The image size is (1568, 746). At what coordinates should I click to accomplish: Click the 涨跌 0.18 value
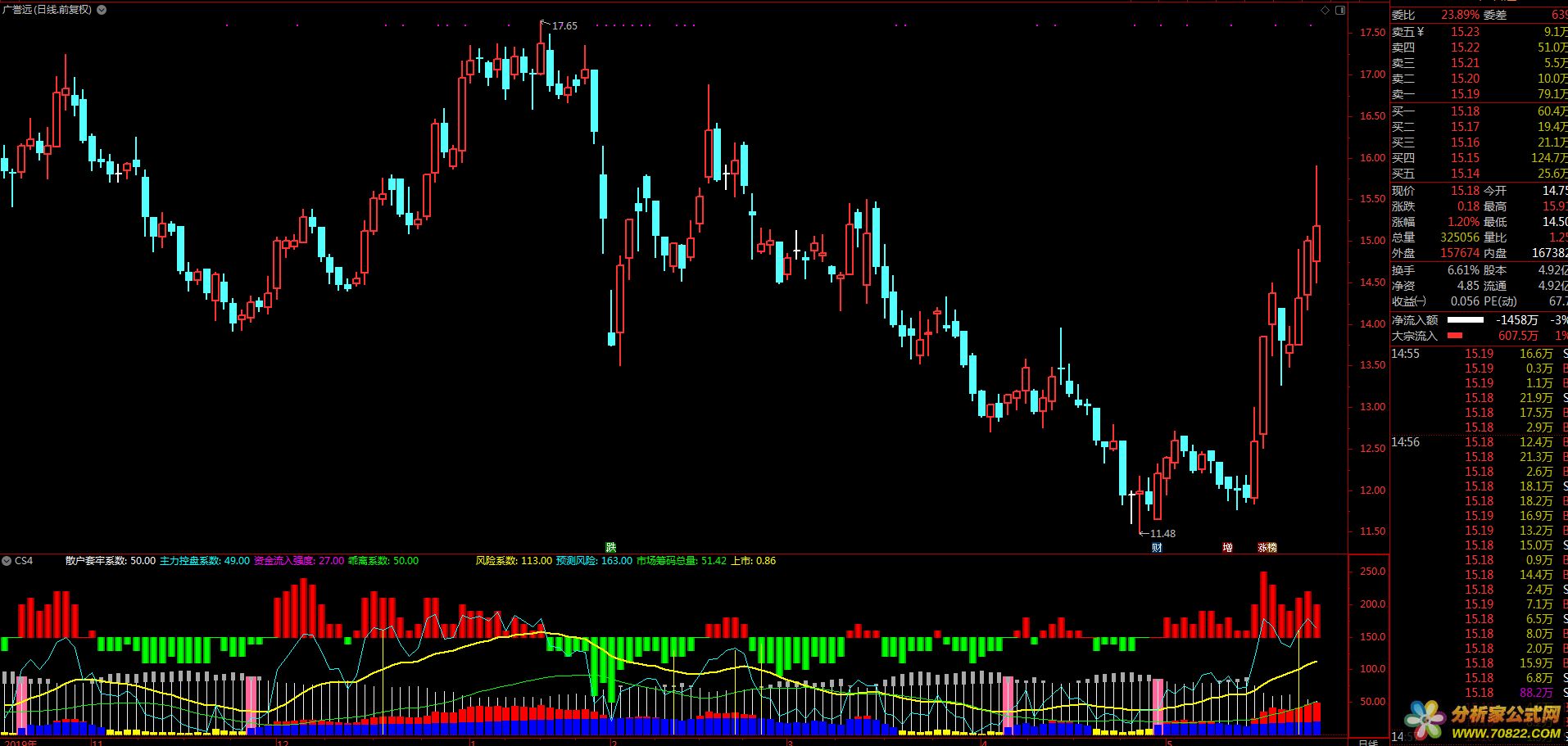[1468, 206]
